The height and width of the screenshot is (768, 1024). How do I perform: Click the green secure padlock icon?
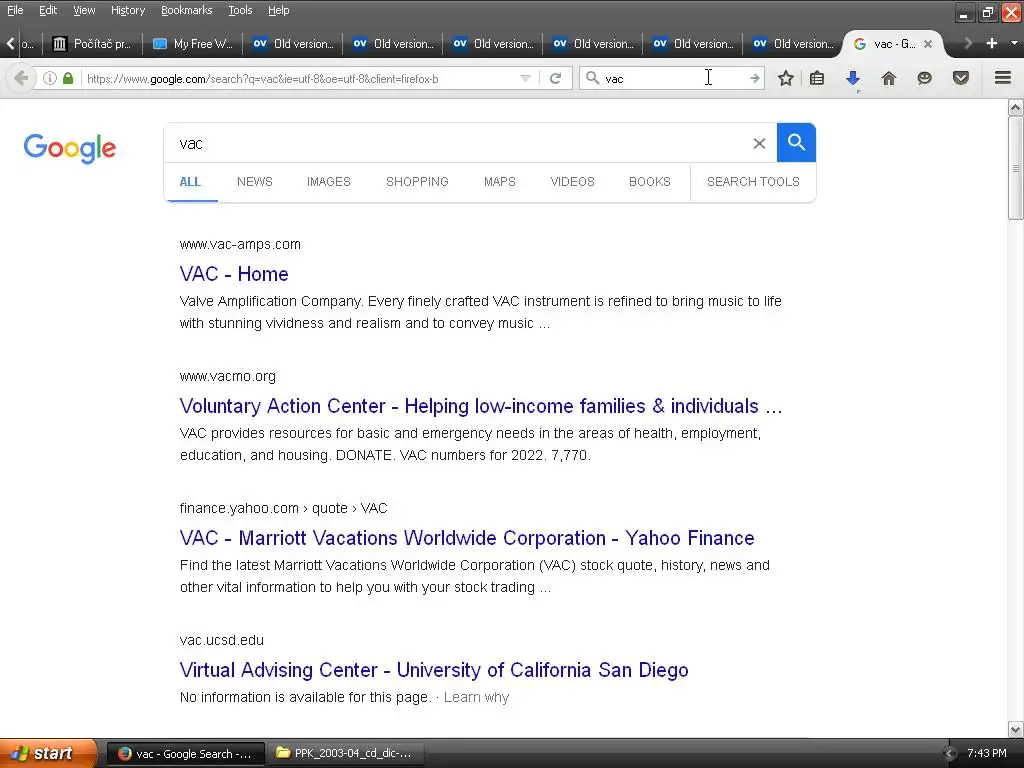(x=68, y=78)
